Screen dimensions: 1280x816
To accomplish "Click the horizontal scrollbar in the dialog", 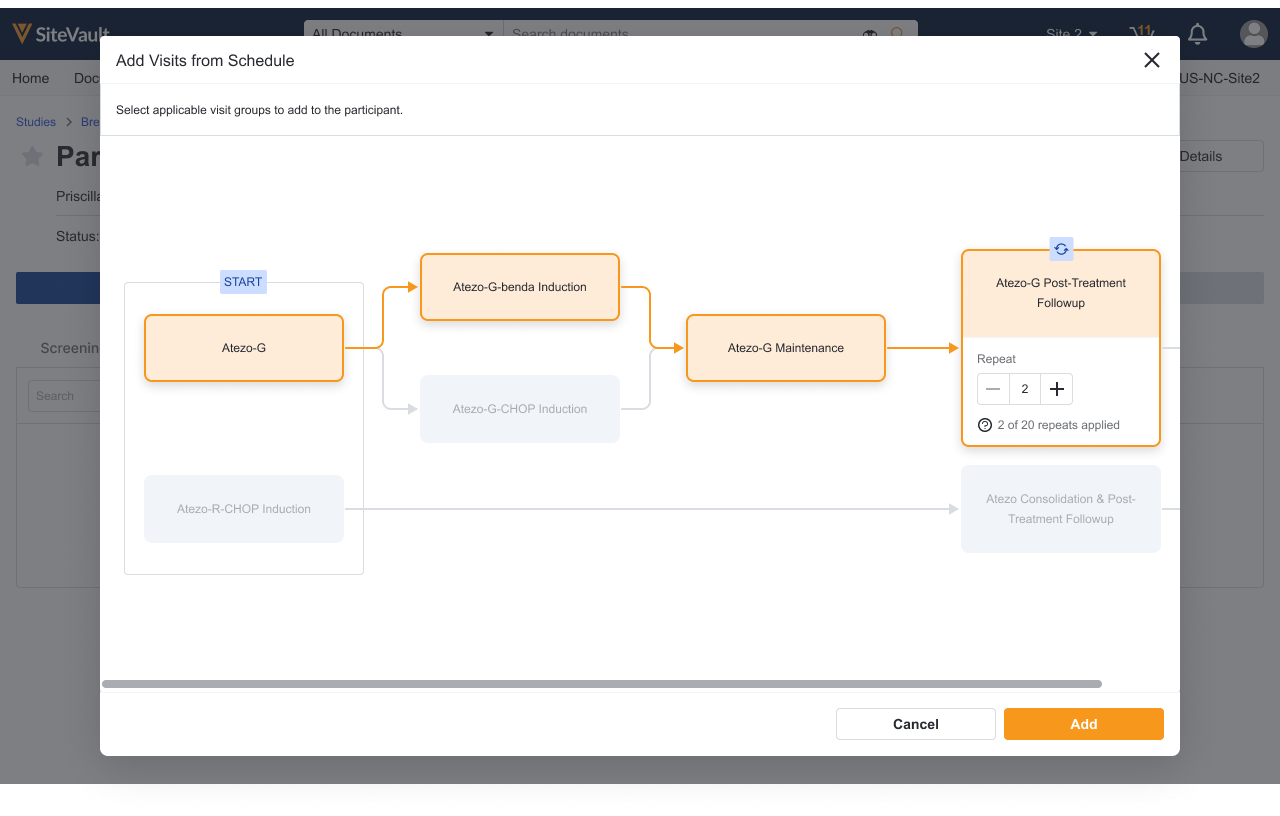I will [601, 684].
